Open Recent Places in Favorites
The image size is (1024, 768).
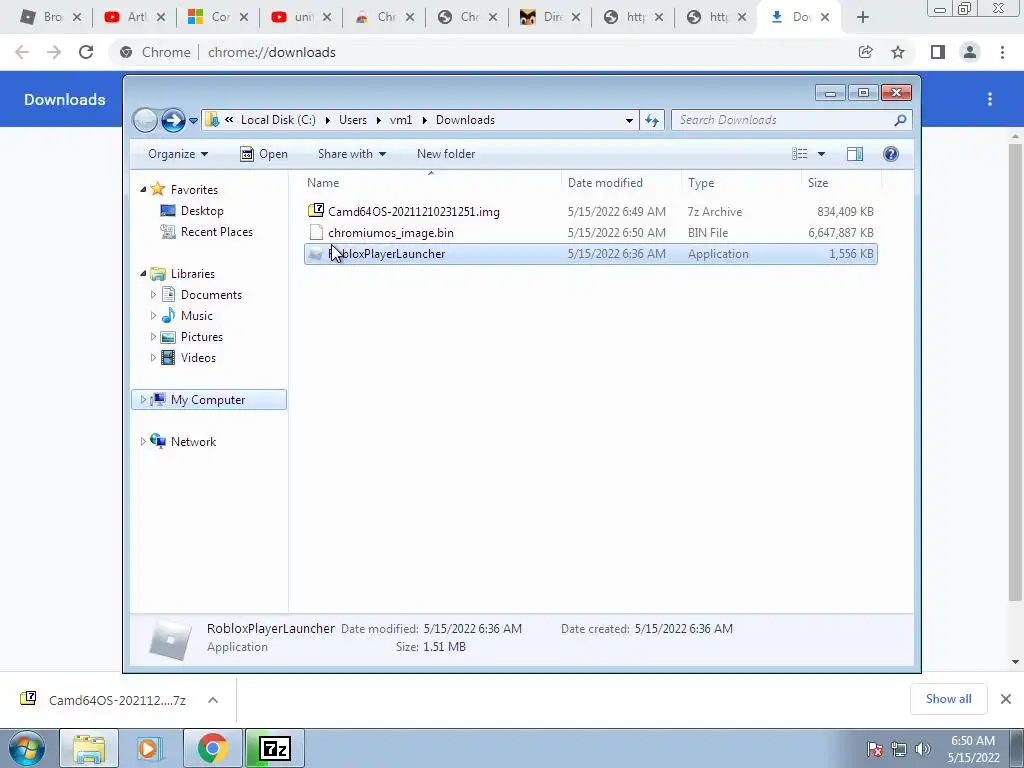pyautogui.click(x=216, y=232)
